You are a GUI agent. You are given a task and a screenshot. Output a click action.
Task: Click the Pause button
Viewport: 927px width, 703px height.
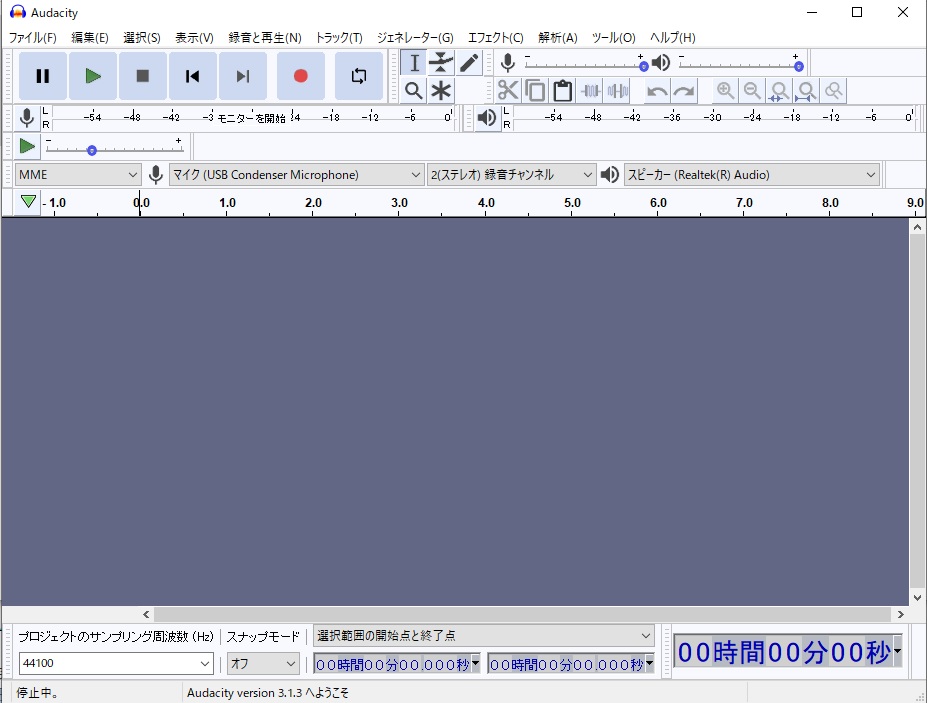pyautogui.click(x=43, y=76)
